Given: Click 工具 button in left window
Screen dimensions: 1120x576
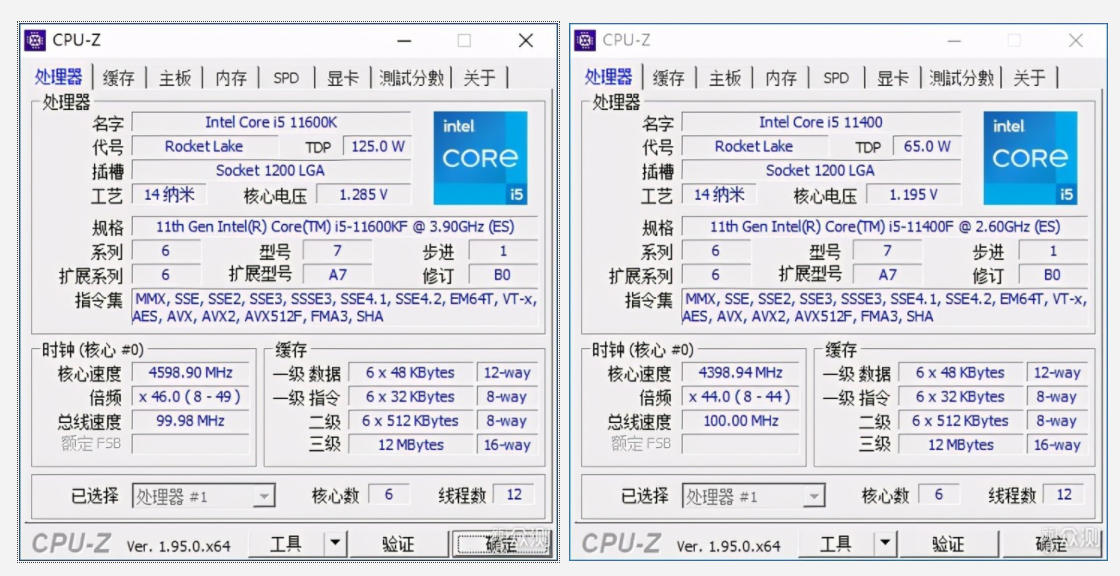Looking at the screenshot, I should point(286,544).
